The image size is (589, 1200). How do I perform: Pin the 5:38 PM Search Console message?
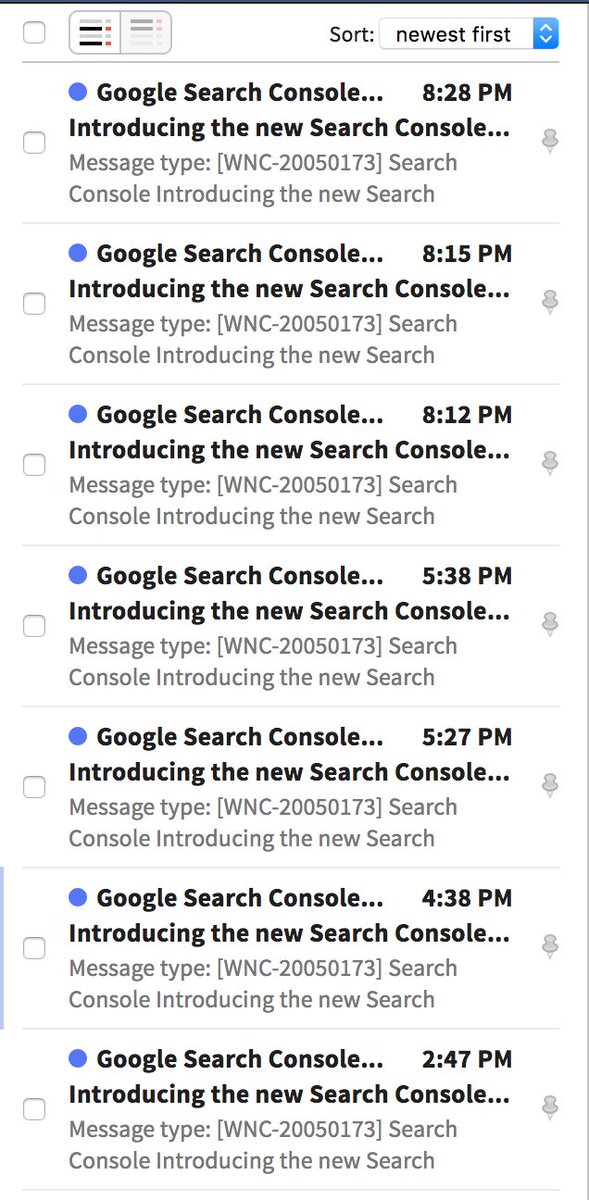click(x=549, y=624)
